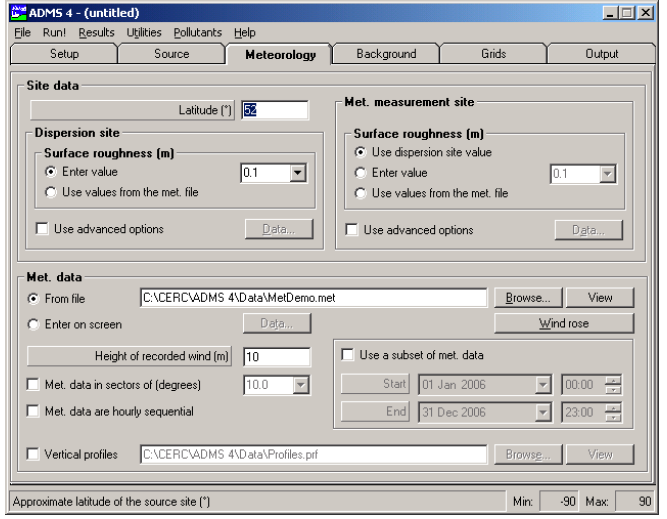Minimize the ADMS 4 window
667x519 pixels.
pyautogui.click(x=610, y=13)
